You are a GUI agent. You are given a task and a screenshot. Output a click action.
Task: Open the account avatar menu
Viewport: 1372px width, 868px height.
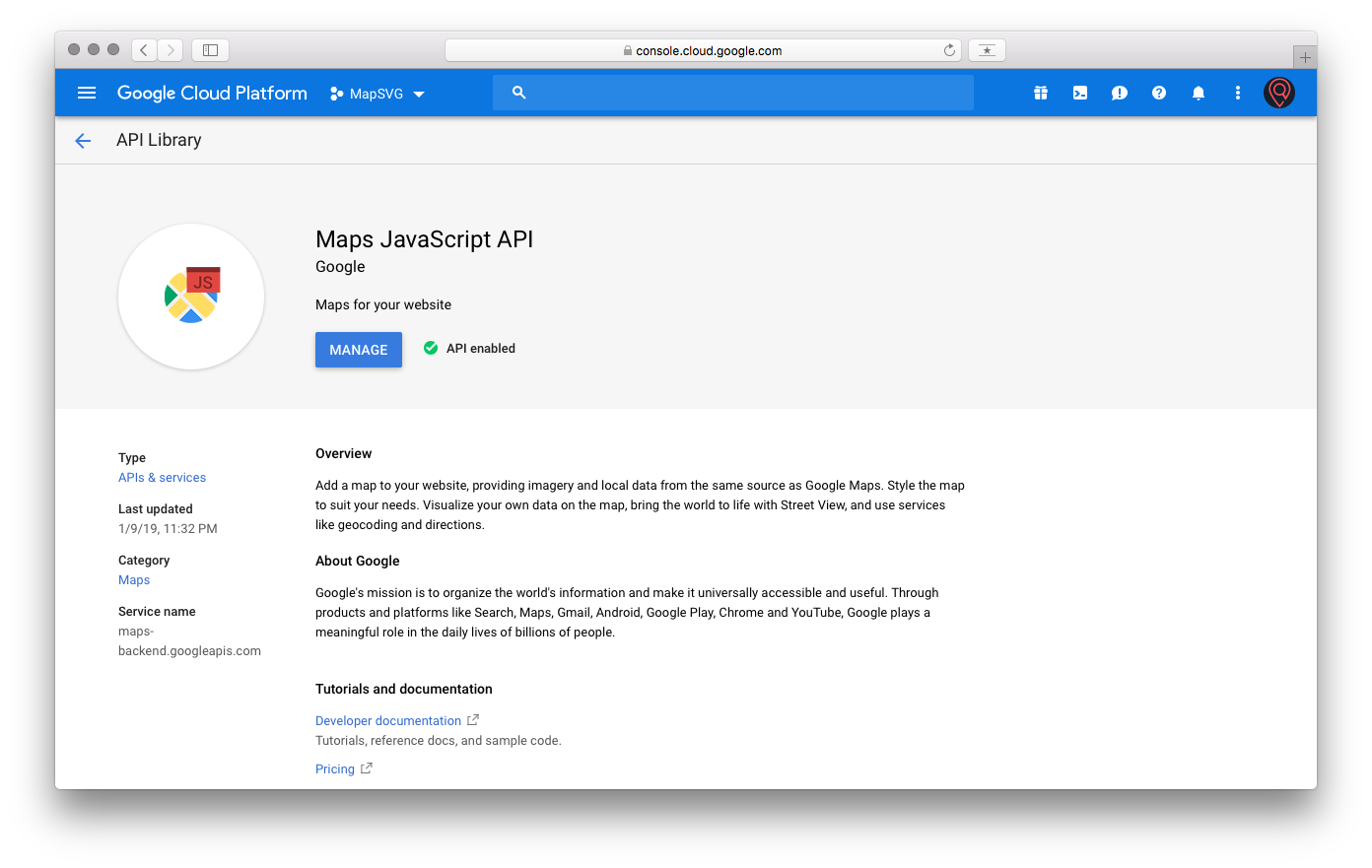pos(1279,93)
